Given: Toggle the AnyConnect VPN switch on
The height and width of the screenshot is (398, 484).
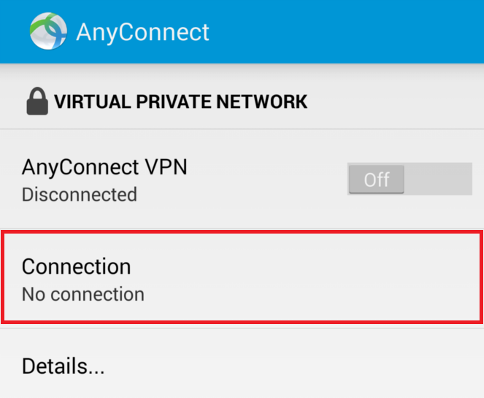Looking at the screenshot, I should (410, 179).
